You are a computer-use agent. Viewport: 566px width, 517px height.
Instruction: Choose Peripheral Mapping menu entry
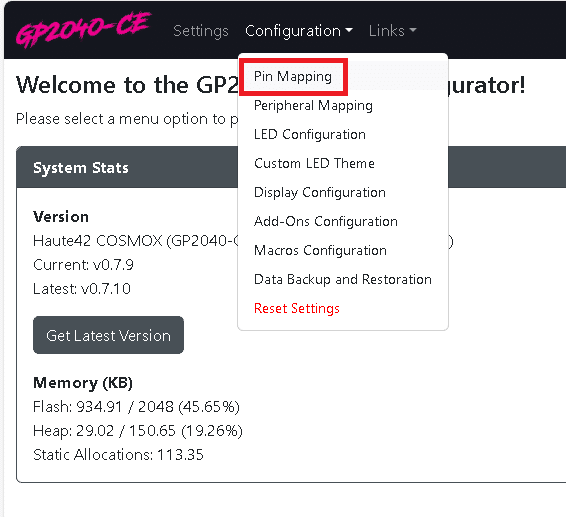tap(313, 105)
